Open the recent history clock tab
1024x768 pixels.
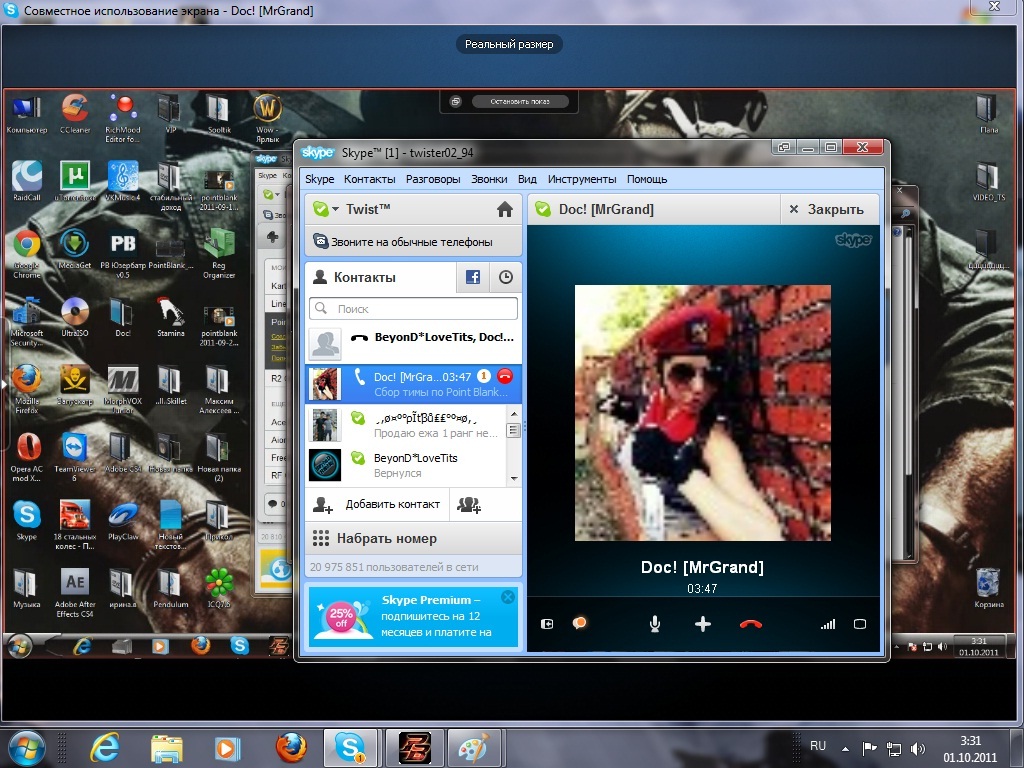tap(505, 277)
